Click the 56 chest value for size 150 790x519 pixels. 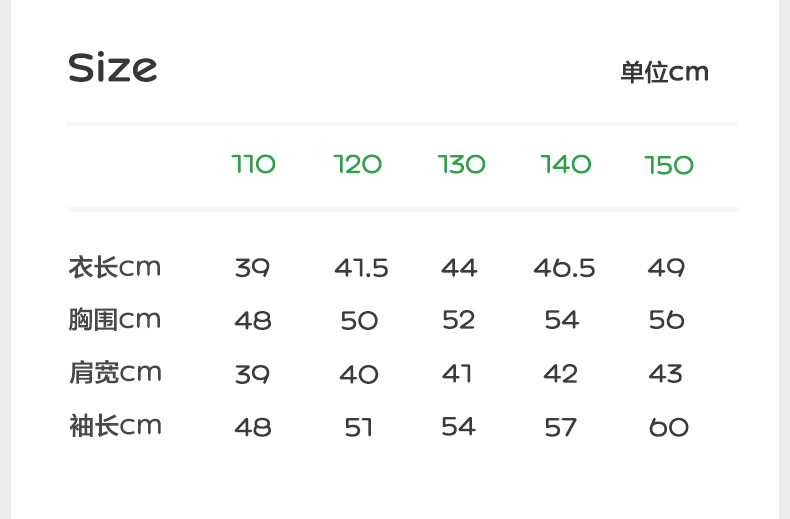click(x=666, y=320)
